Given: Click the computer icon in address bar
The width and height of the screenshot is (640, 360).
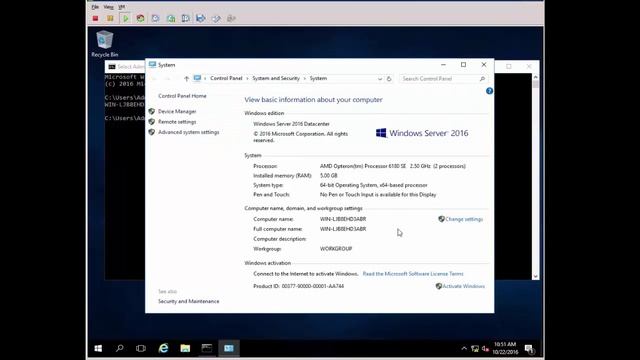Looking at the screenshot, I should (x=197, y=78).
